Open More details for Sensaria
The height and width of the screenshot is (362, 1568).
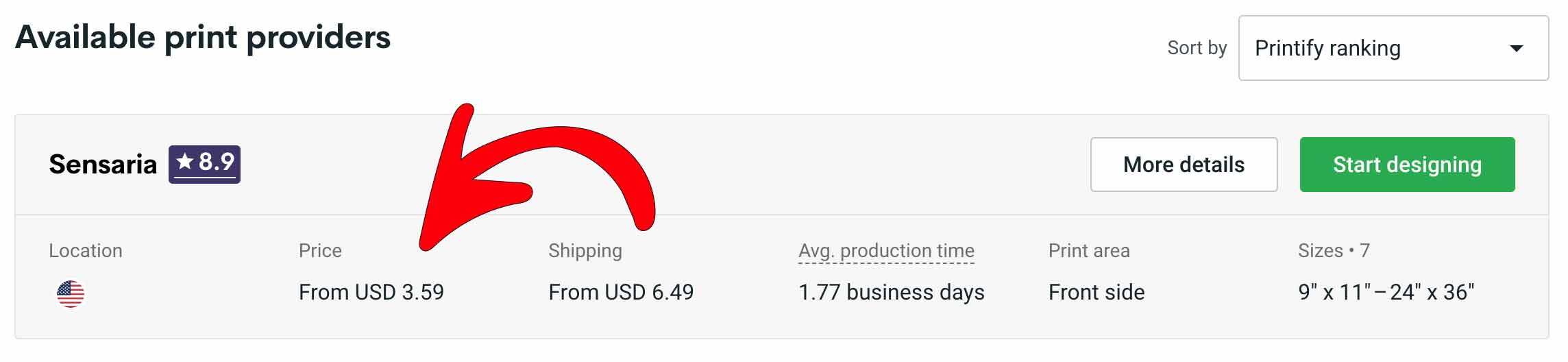point(1184,165)
